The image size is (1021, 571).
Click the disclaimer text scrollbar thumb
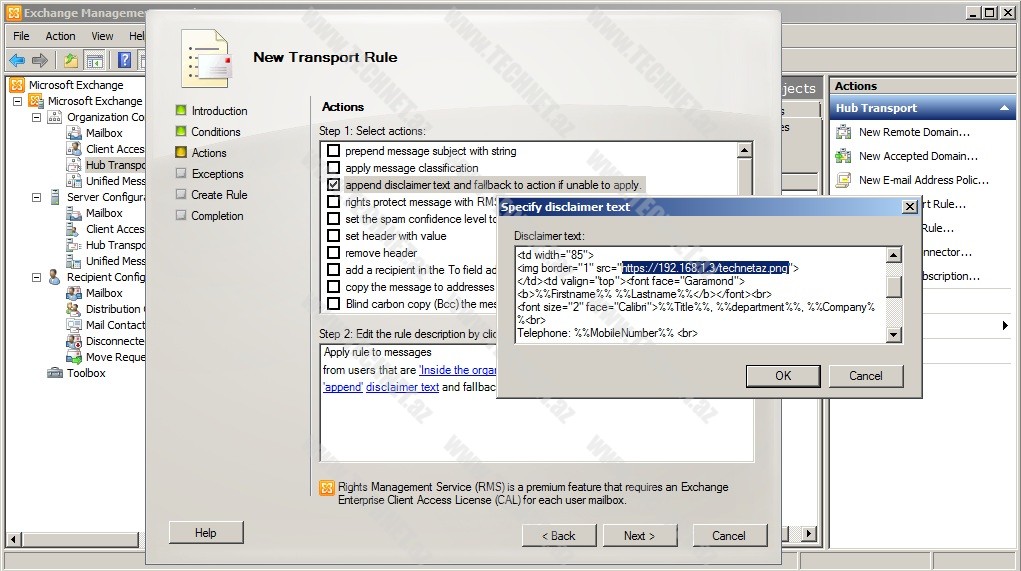894,286
